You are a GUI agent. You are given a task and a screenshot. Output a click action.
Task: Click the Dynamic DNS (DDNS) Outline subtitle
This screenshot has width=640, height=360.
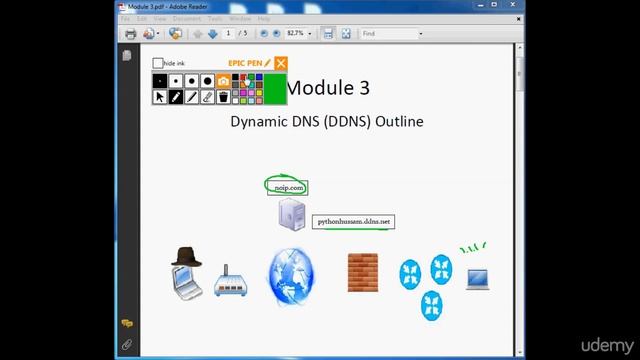(x=327, y=122)
